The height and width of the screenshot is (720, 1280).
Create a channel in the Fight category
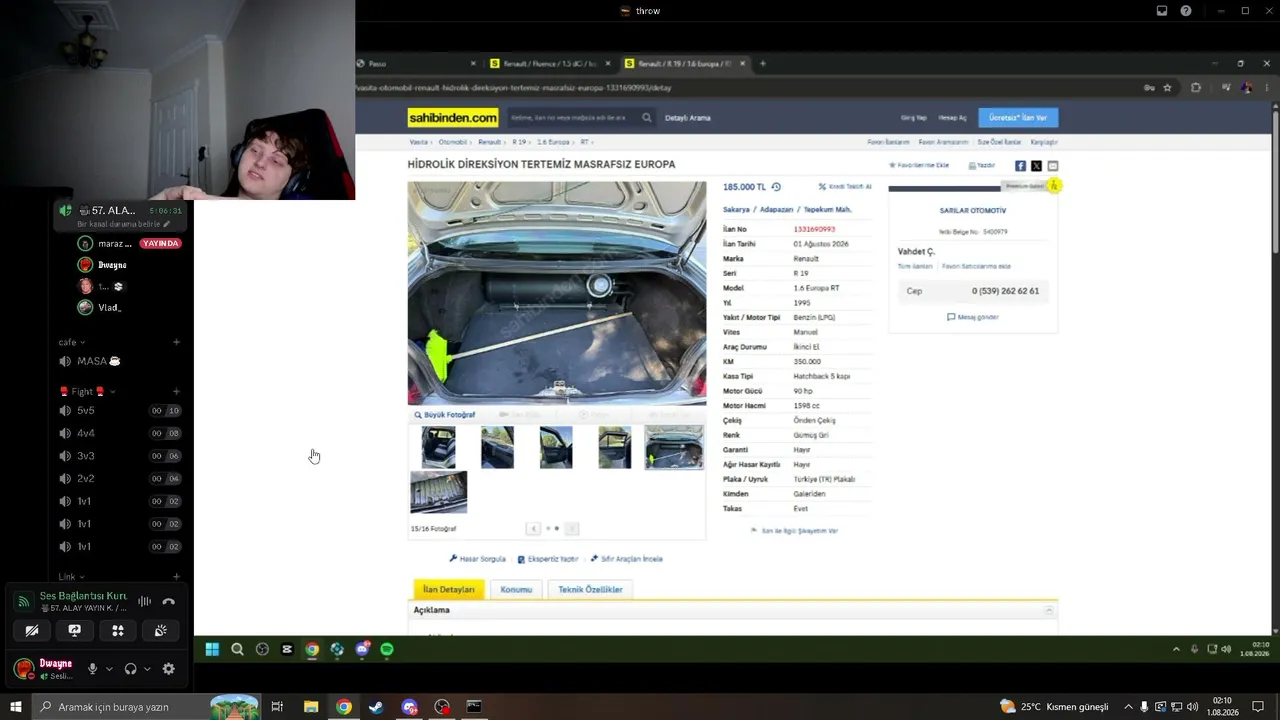pyautogui.click(x=176, y=391)
